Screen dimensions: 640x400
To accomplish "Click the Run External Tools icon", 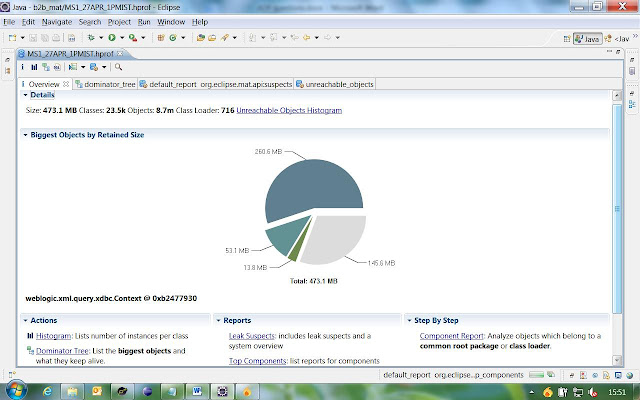I will coord(133,38).
